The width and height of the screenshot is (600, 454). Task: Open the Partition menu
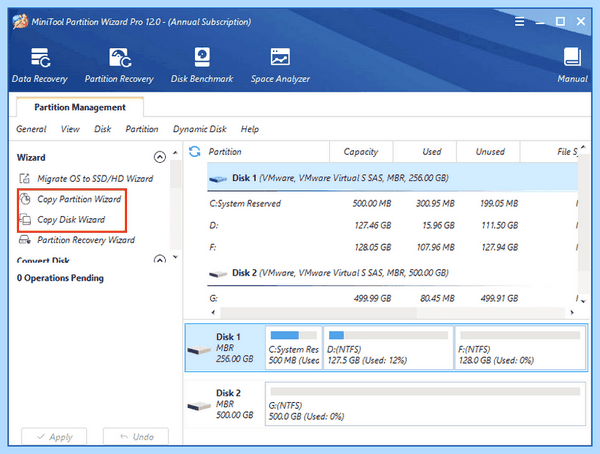[142, 129]
